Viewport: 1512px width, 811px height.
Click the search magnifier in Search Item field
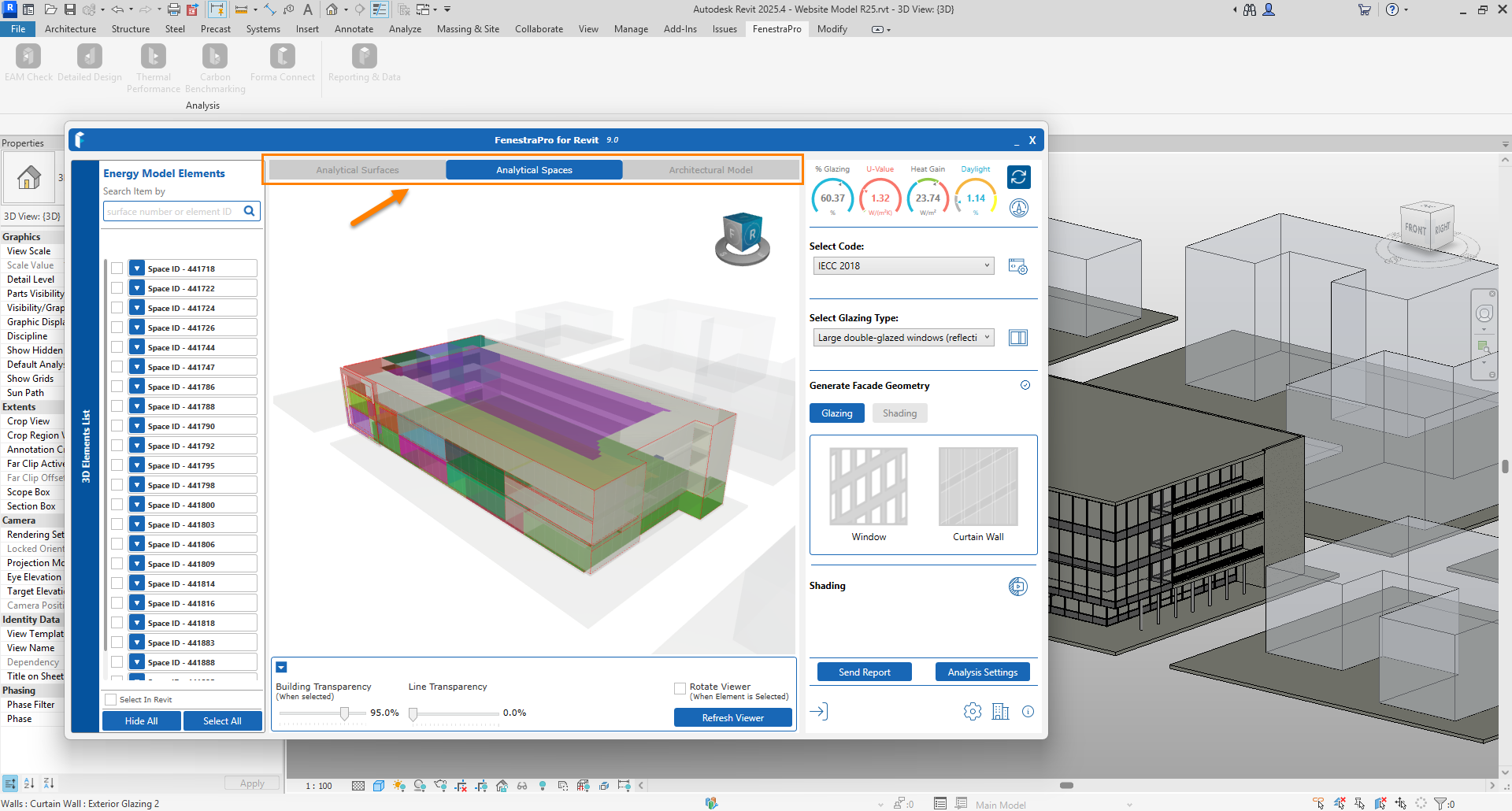250,211
